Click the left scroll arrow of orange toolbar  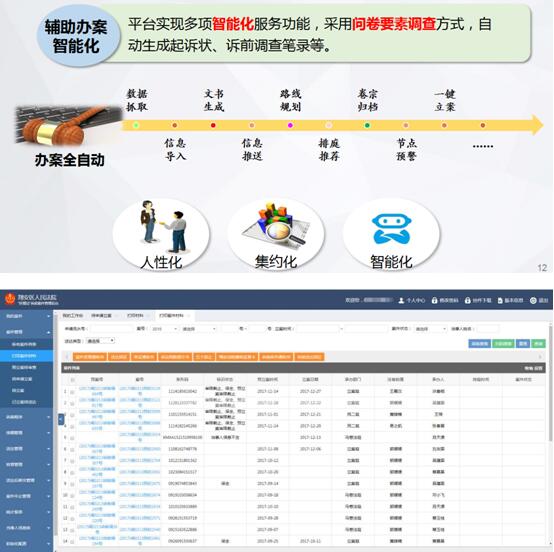click(67, 357)
